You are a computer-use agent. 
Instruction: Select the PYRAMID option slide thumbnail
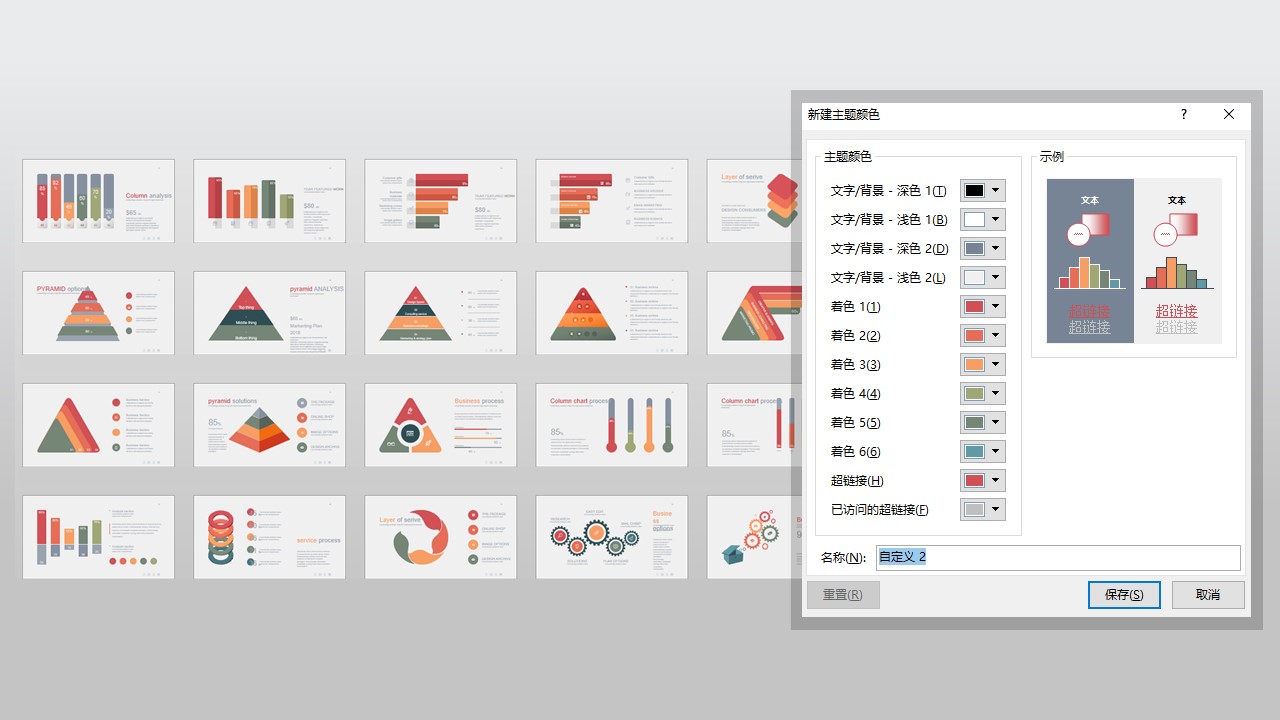(98, 313)
